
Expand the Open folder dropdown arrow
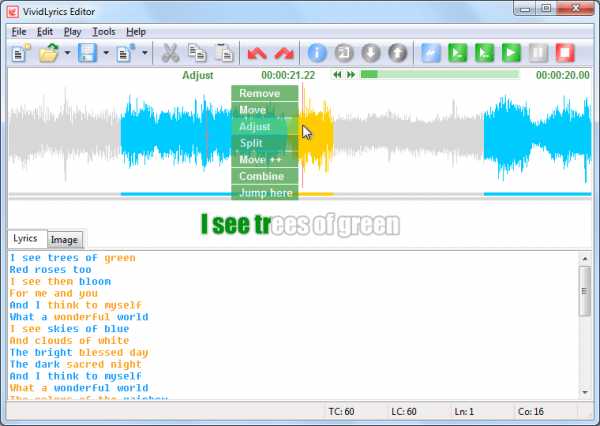click(67, 53)
